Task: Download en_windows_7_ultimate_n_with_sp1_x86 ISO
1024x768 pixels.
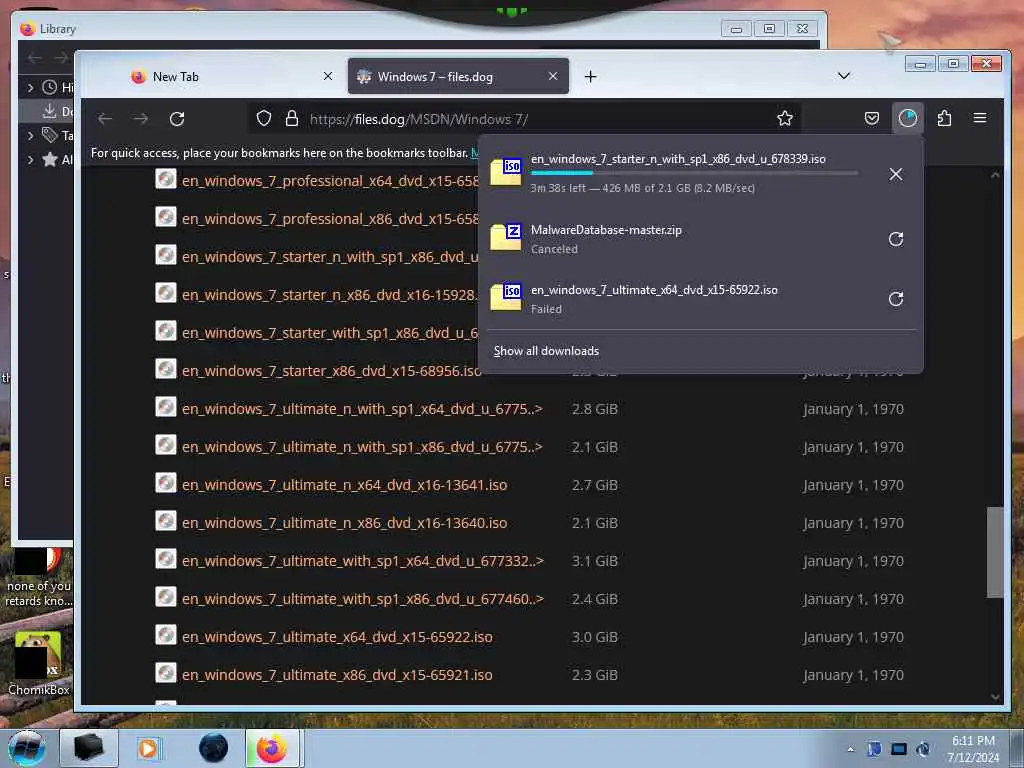Action: pos(362,447)
